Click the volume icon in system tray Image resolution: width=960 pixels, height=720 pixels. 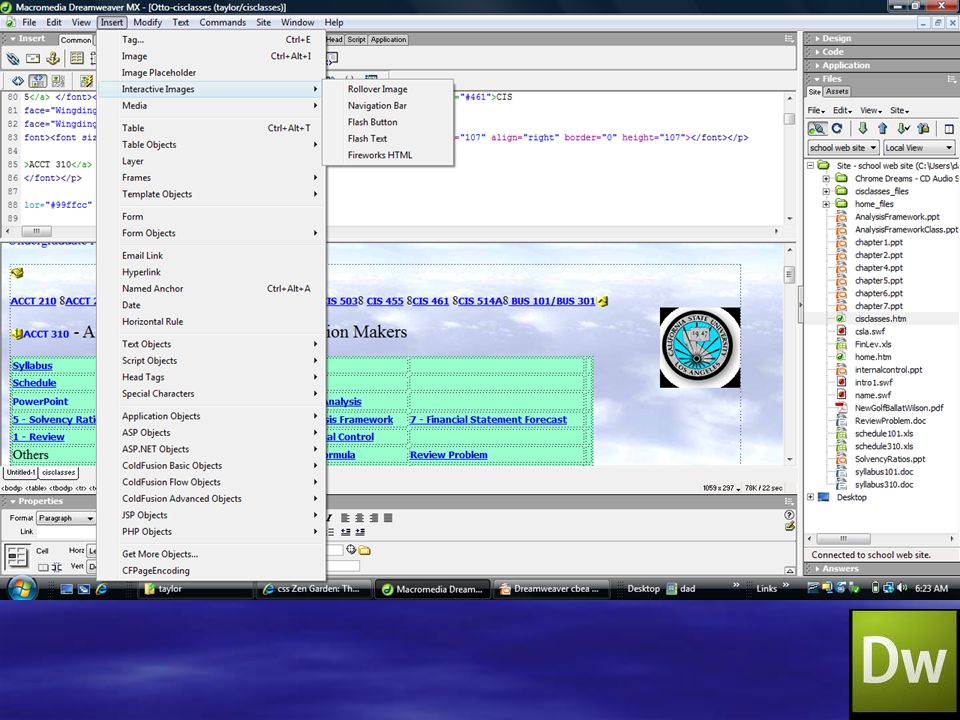coord(901,588)
